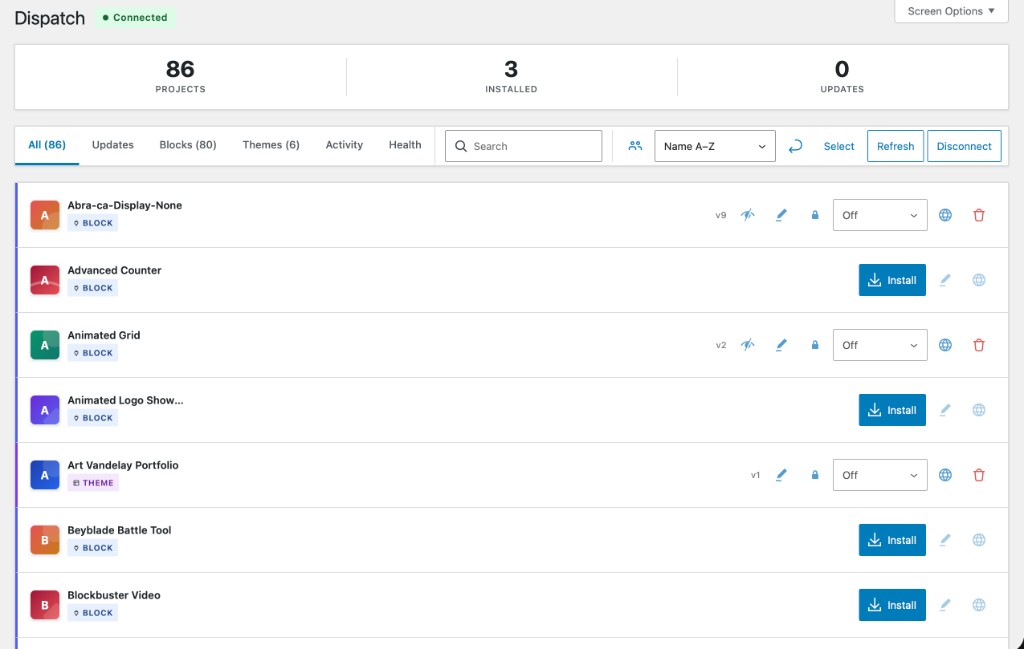The width and height of the screenshot is (1024, 649).
Task: Click the Animated Grid project name
Action: pyautogui.click(x=104, y=335)
